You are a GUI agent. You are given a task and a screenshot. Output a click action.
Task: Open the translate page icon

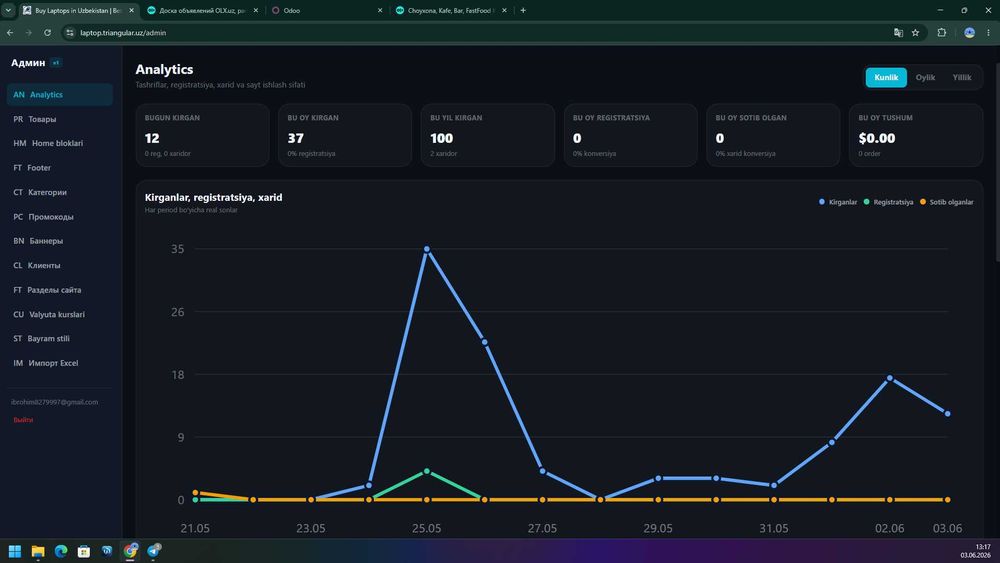pos(898,33)
